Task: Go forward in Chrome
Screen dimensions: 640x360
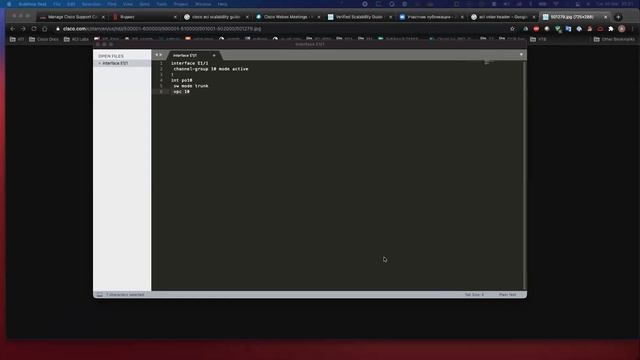Action: [23, 29]
